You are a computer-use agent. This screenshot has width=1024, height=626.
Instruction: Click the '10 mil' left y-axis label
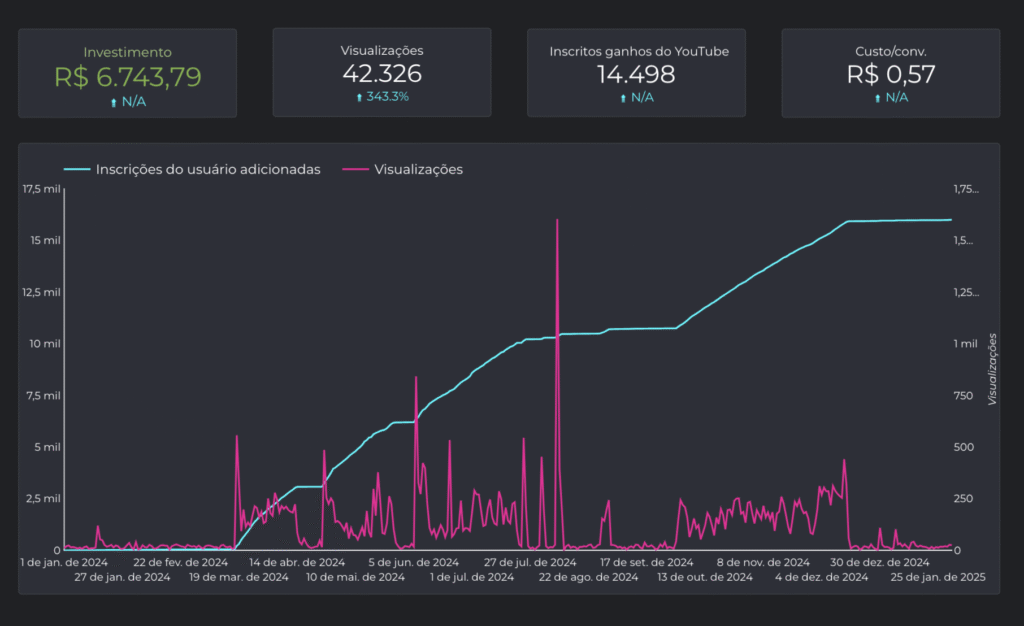click(41, 344)
